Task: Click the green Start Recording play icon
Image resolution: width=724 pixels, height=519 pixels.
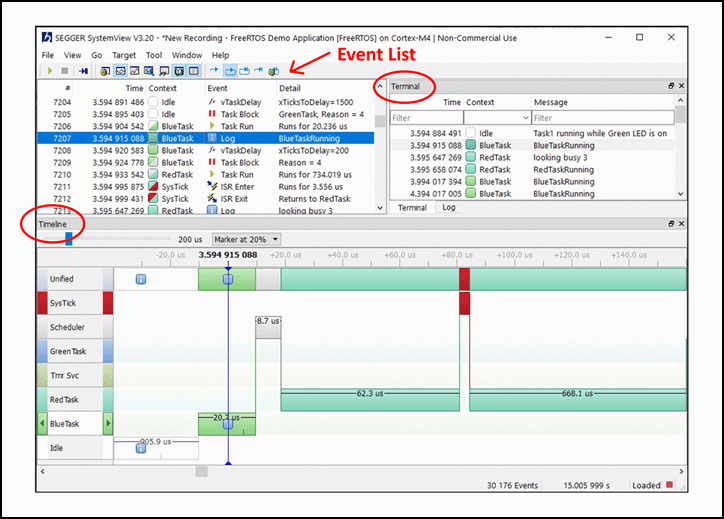Action: [x=50, y=71]
